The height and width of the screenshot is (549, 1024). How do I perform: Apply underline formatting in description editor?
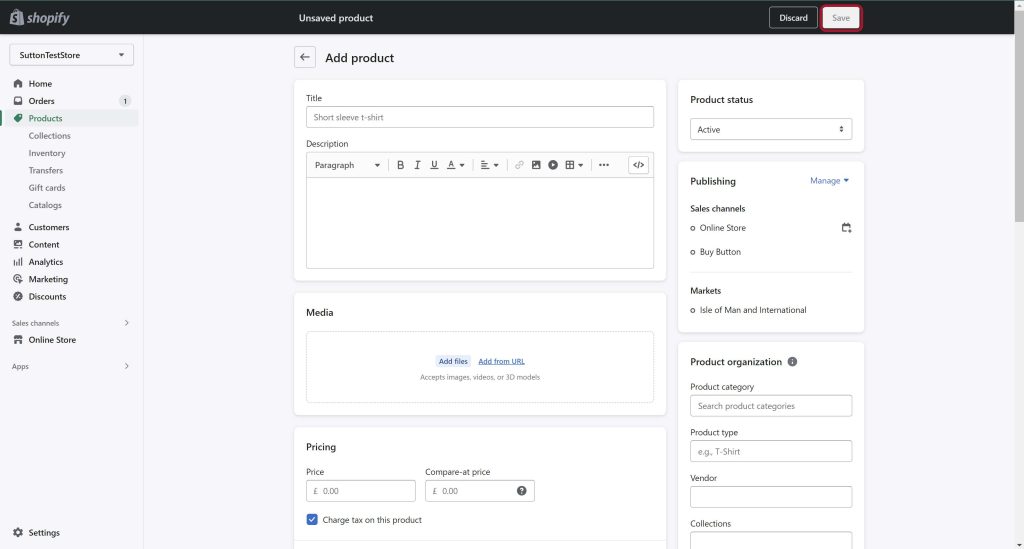tap(434, 165)
